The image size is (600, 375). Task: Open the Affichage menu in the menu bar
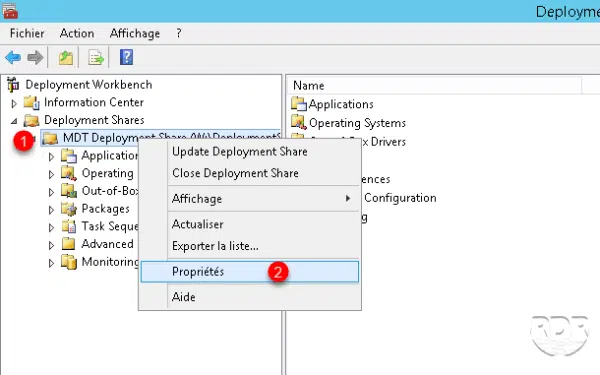tap(135, 33)
